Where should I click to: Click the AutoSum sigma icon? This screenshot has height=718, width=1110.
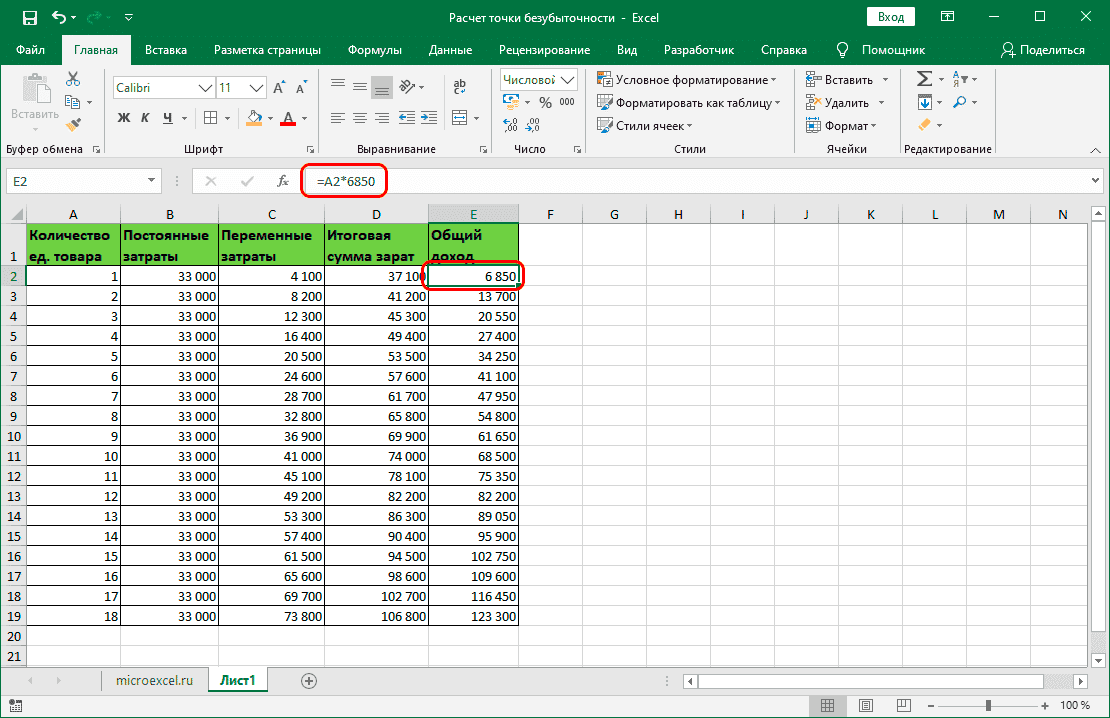(x=924, y=79)
